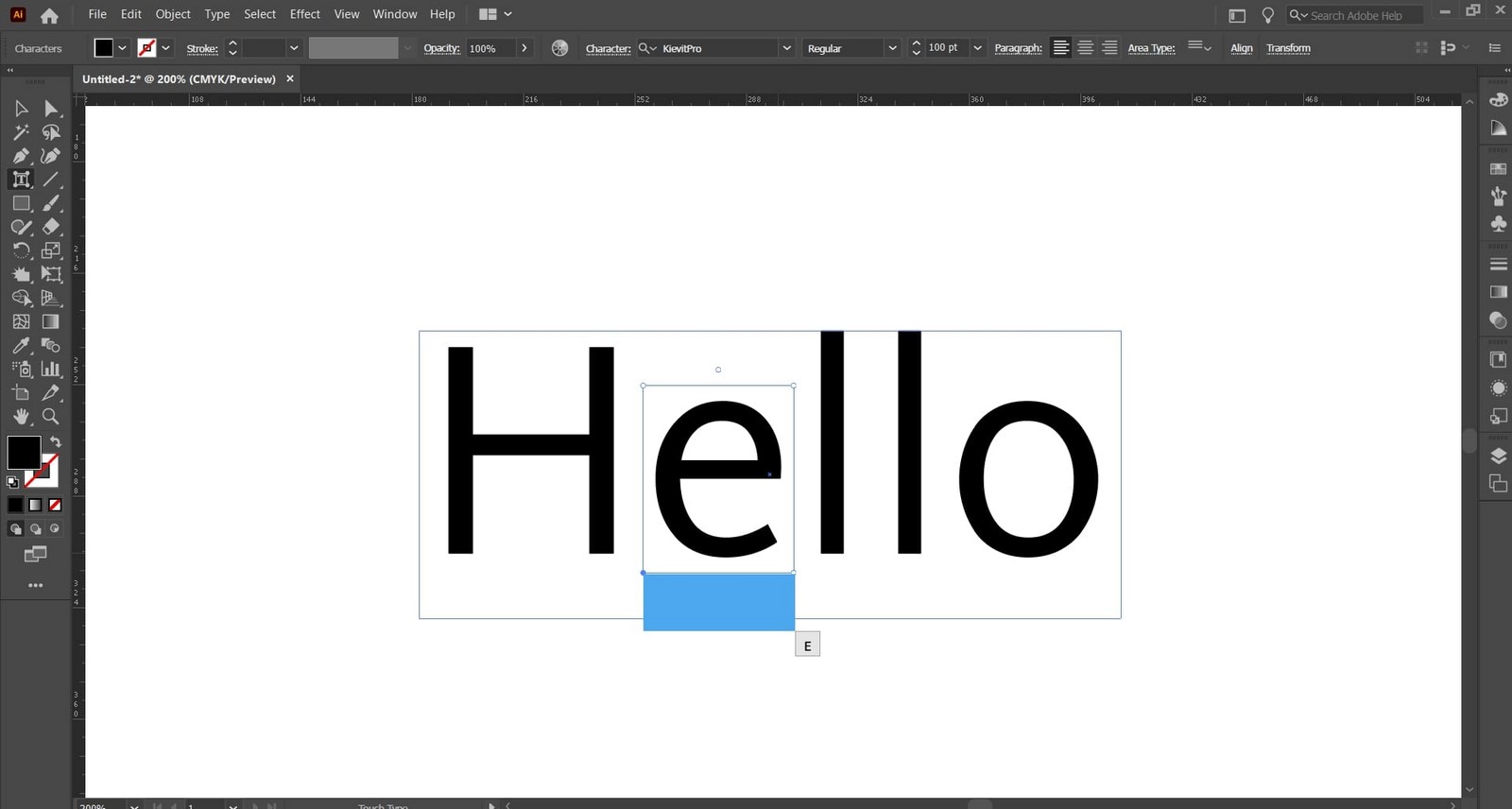The image size is (1512, 809).
Task: Swap fill and stroke arrows
Action: click(56, 441)
